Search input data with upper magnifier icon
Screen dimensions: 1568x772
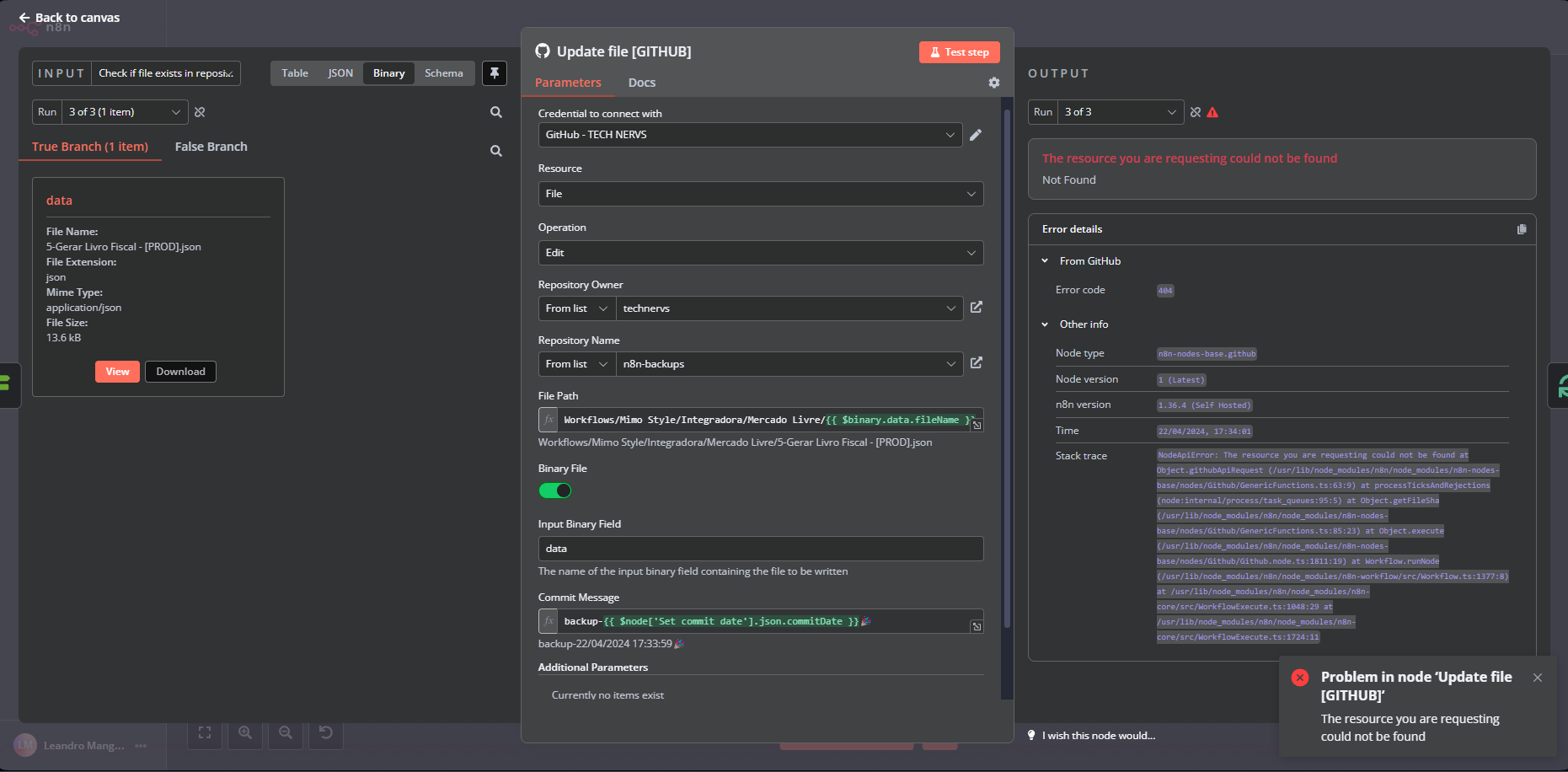(x=496, y=112)
